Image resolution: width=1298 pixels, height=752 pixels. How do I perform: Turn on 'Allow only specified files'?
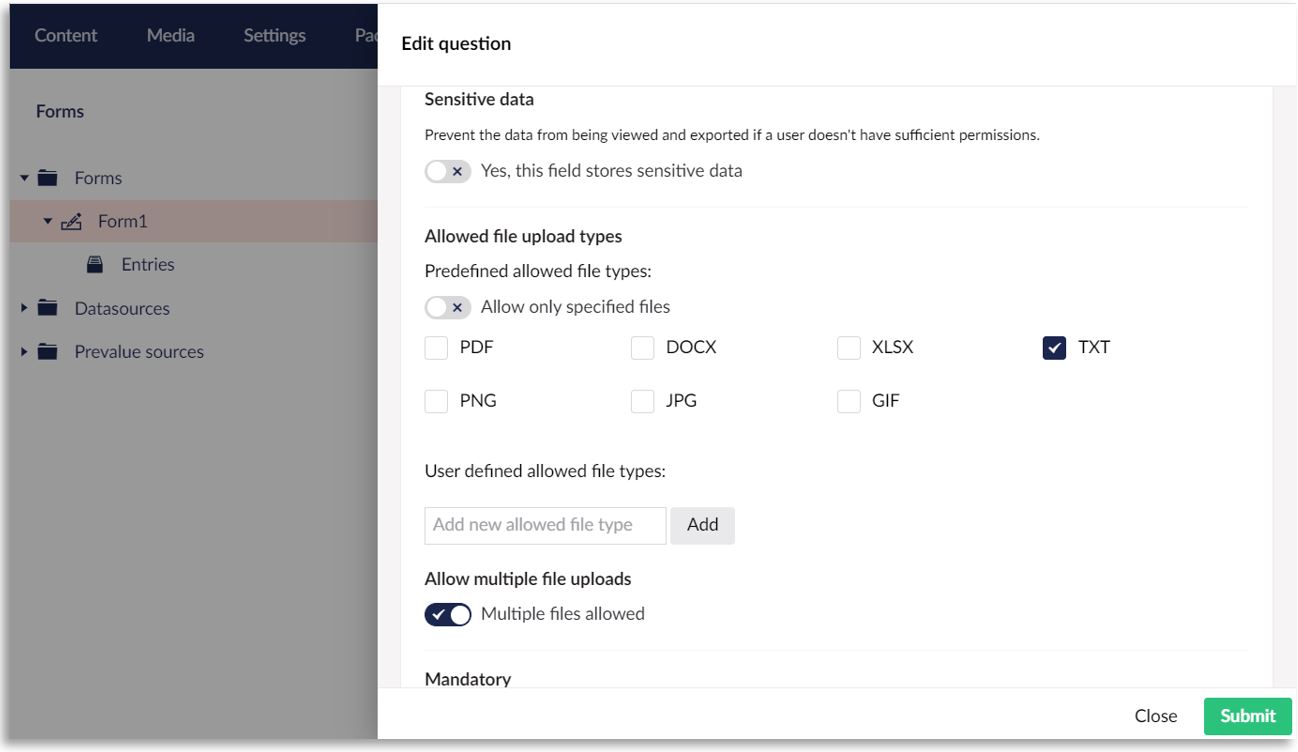click(x=448, y=307)
